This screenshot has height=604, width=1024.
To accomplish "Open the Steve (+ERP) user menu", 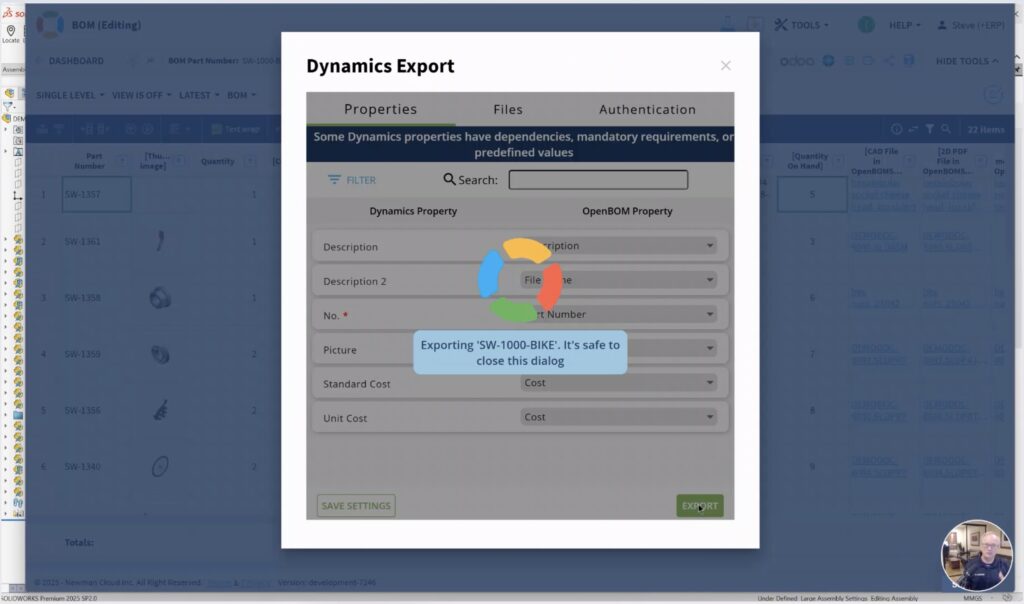I will (971, 25).
